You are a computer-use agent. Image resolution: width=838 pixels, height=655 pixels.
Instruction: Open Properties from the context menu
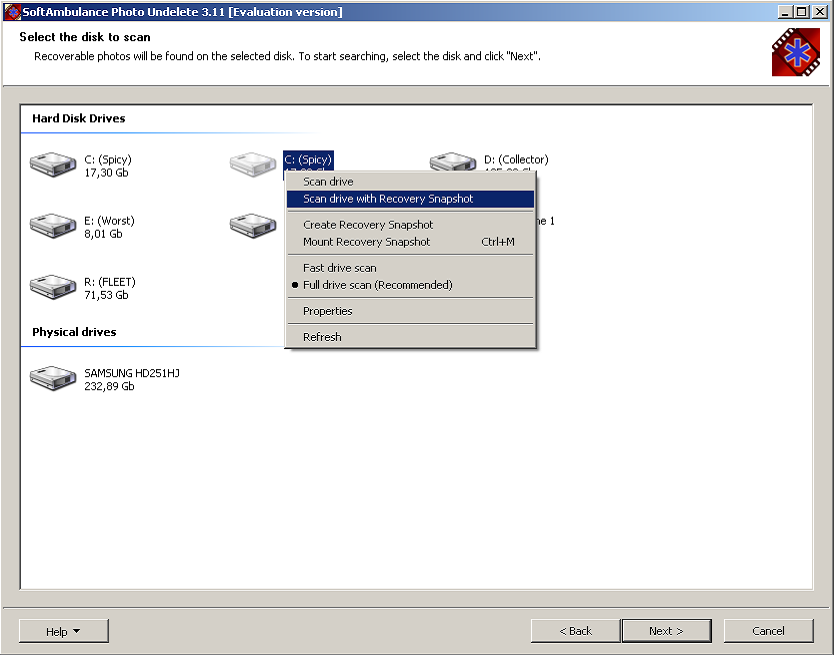[x=410, y=311]
